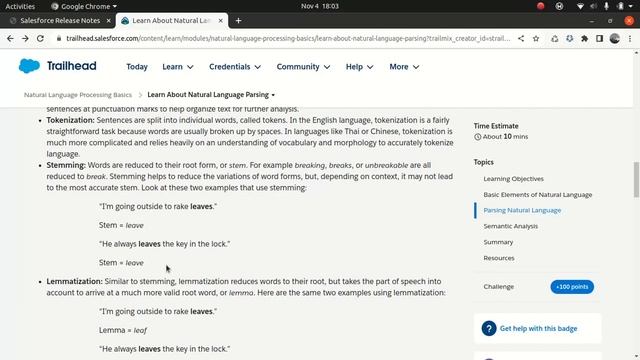This screenshot has width=640, height=360.
Task: Click the recycle-style extension icon
Action: pos(555,38)
